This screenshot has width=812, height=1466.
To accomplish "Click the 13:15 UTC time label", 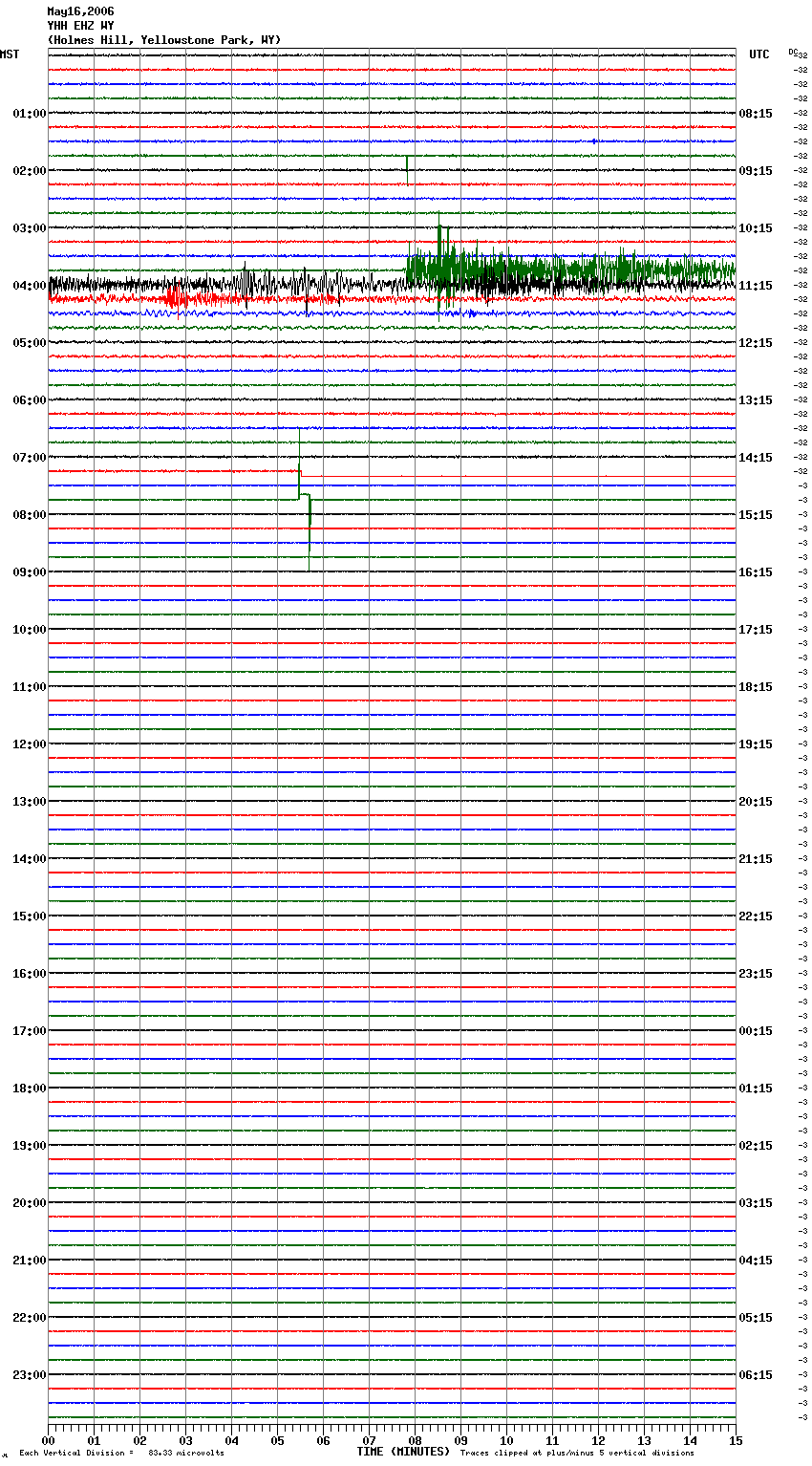I will pos(756,400).
